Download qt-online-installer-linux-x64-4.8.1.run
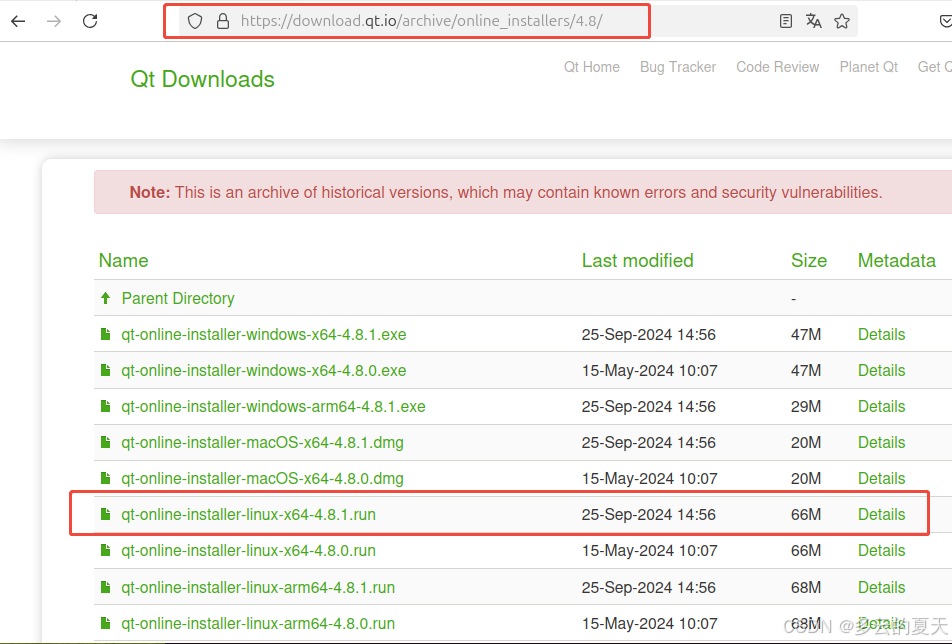Image resolution: width=952 pixels, height=644 pixels. point(248,515)
